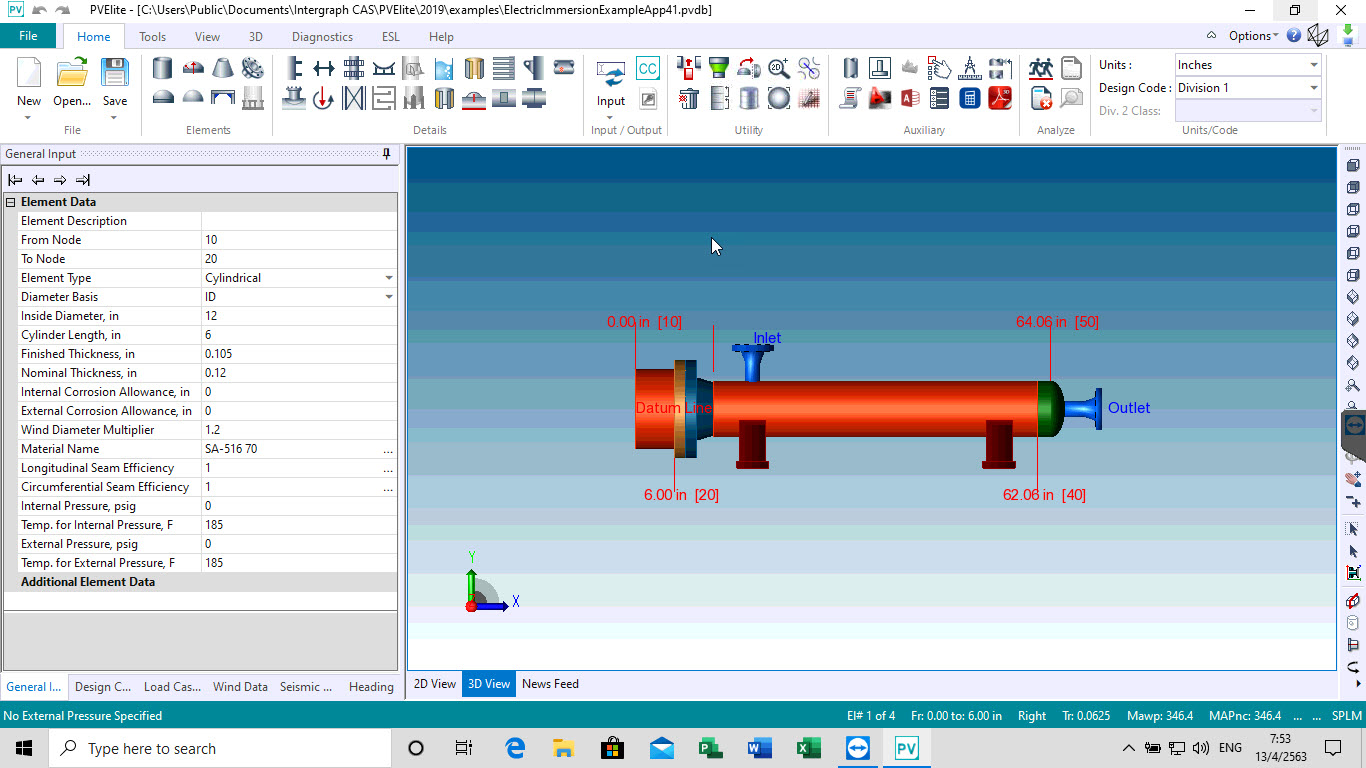The height and width of the screenshot is (768, 1366).
Task: Click the Access database export icon
Action: click(x=910, y=98)
